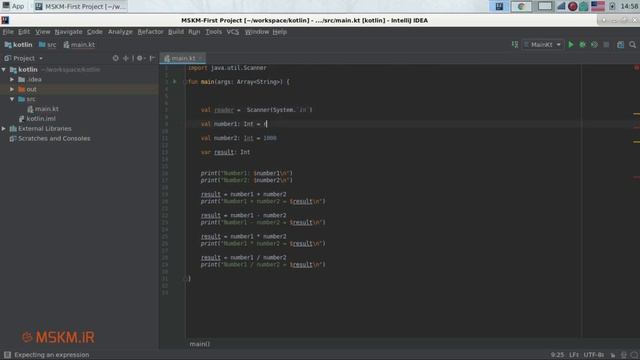Image resolution: width=640 pixels, height=360 pixels.
Task: Select main.kt in the project tree
Action: click(43, 109)
